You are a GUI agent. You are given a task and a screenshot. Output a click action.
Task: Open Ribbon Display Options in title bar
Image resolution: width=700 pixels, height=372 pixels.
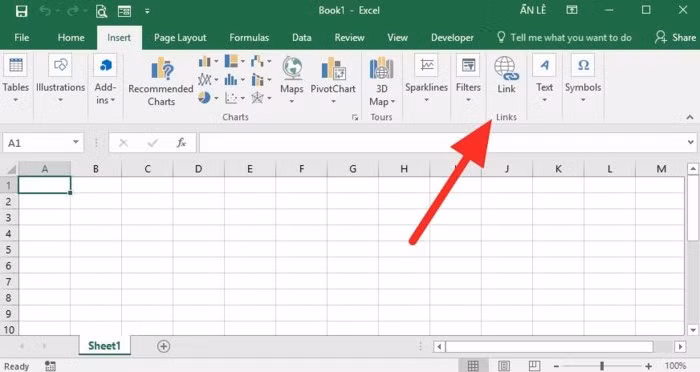coord(572,10)
